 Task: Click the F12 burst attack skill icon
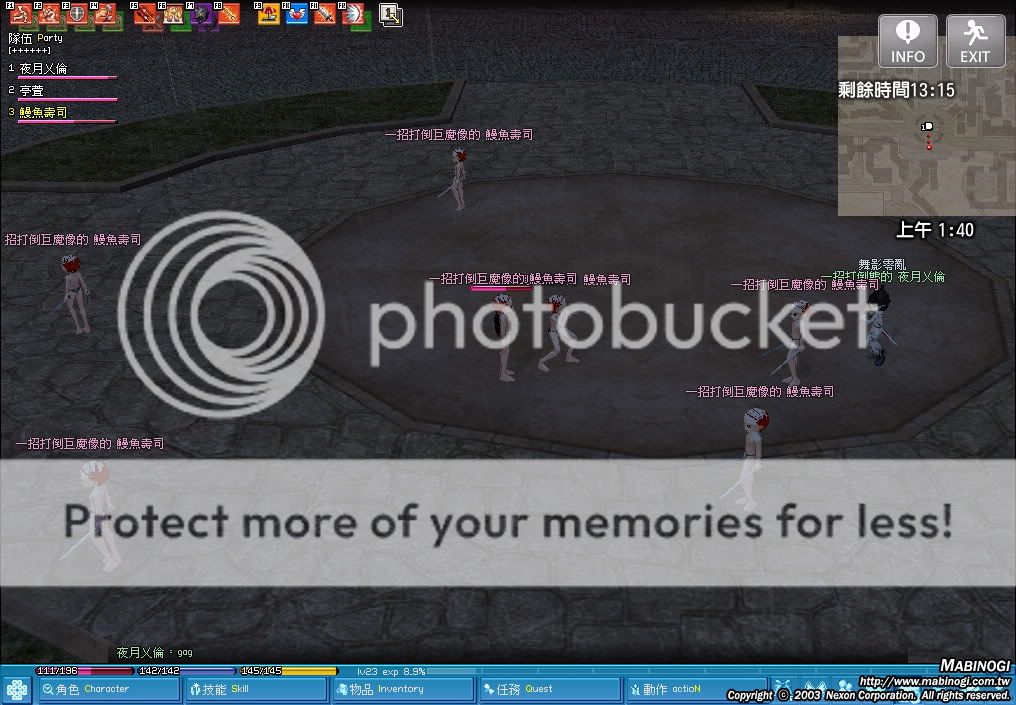point(352,14)
